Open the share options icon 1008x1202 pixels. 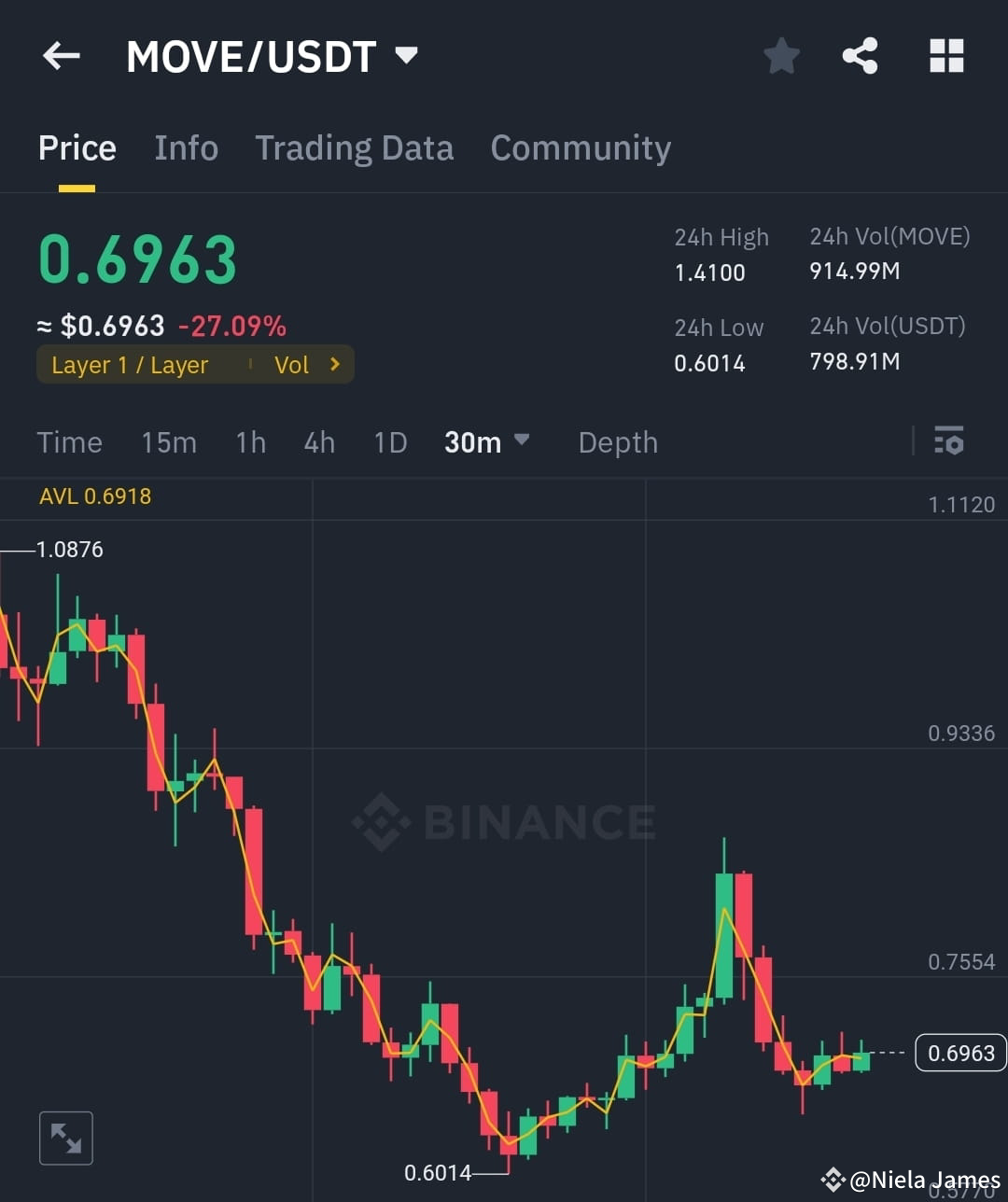tap(860, 56)
